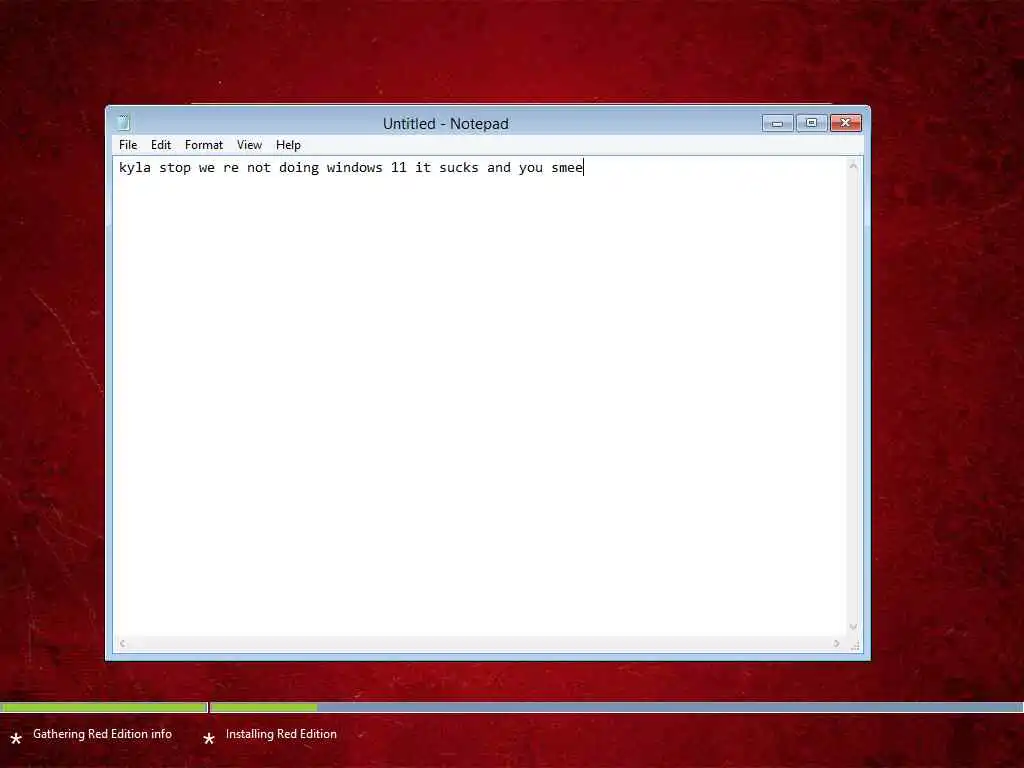Close the Untitled Notepad window
The width and height of the screenshot is (1024, 768).
click(846, 123)
